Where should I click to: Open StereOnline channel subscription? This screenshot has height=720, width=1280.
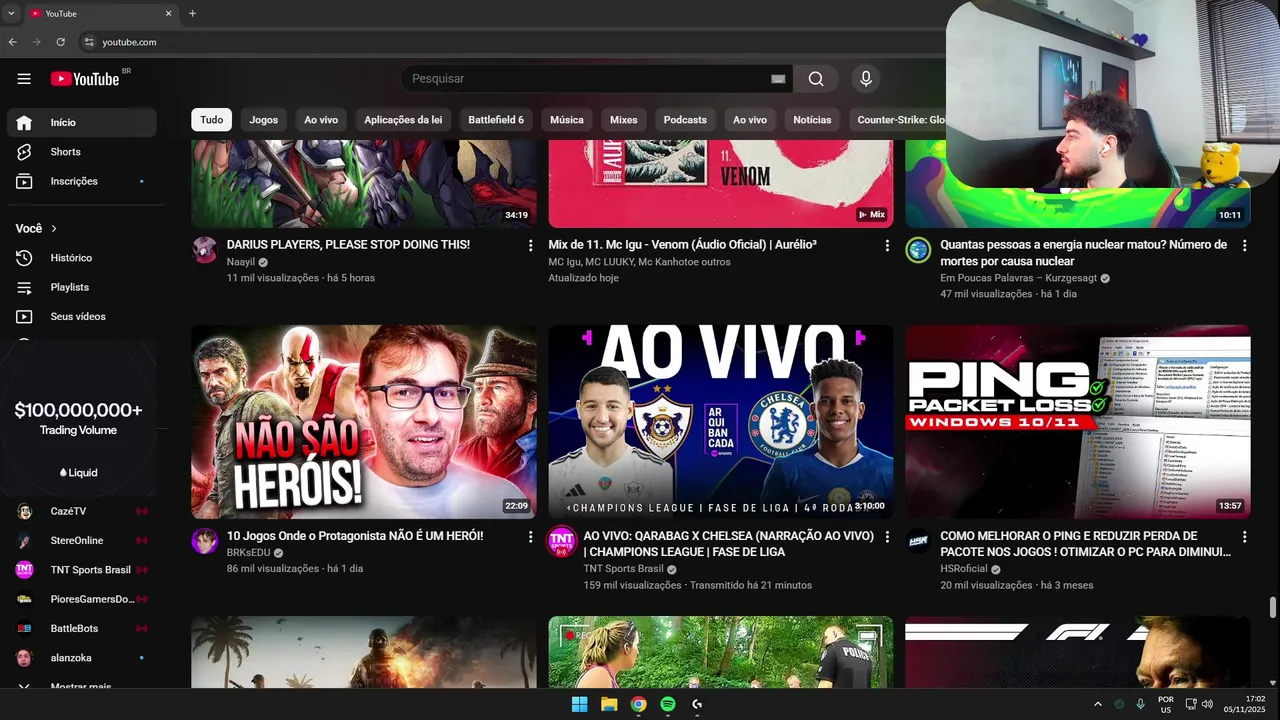click(x=82, y=541)
